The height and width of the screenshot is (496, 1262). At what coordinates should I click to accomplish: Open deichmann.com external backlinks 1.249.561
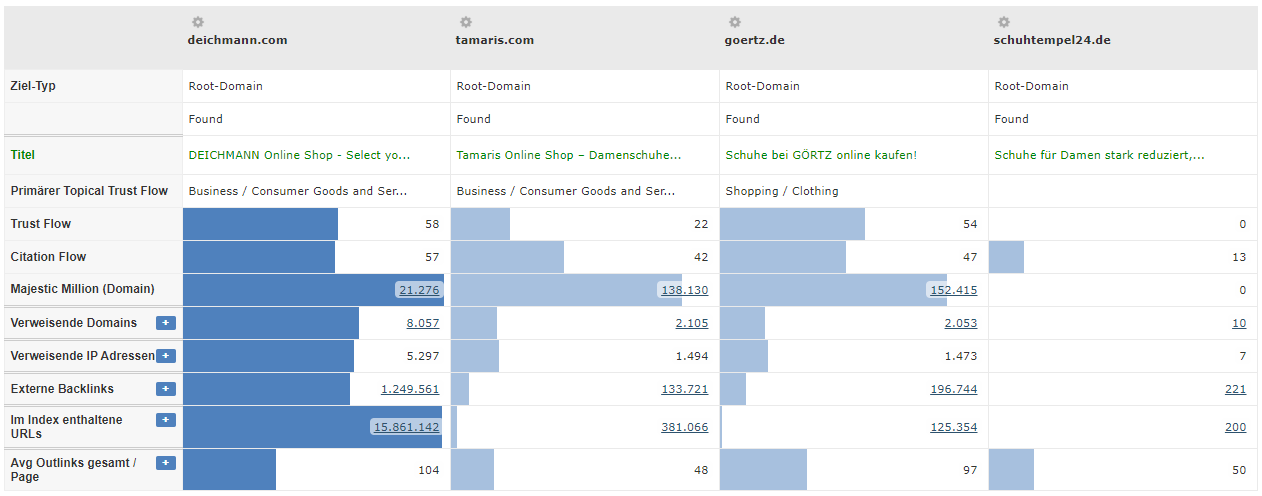pyautogui.click(x=410, y=389)
